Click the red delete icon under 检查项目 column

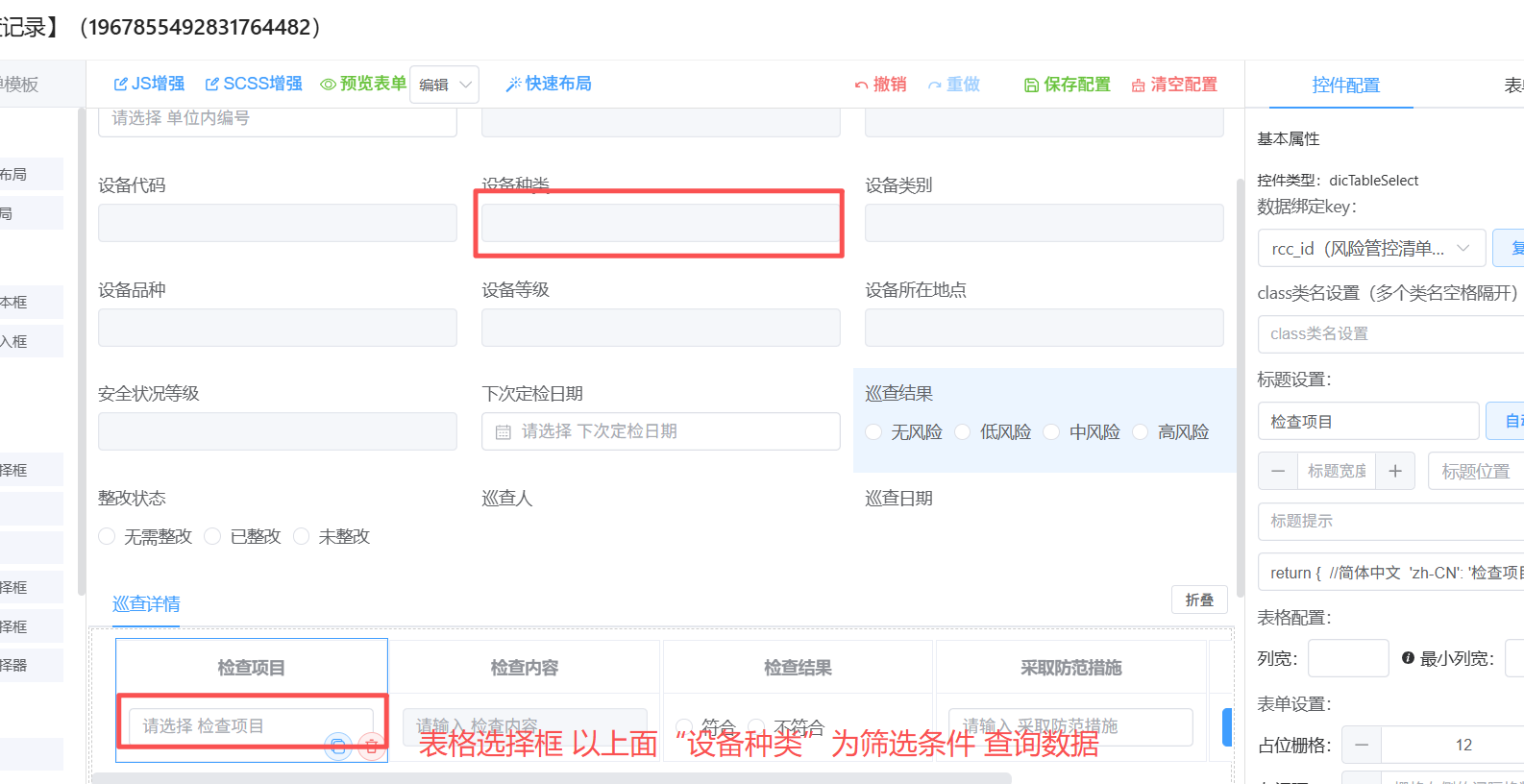[371, 746]
